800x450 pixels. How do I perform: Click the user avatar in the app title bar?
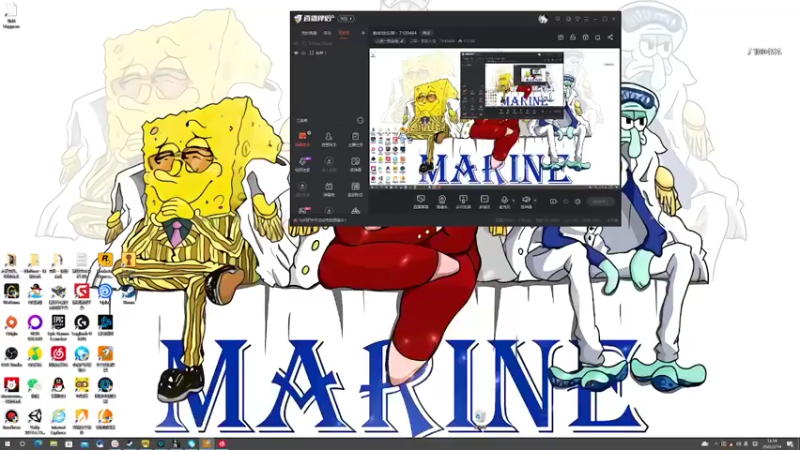(x=543, y=19)
